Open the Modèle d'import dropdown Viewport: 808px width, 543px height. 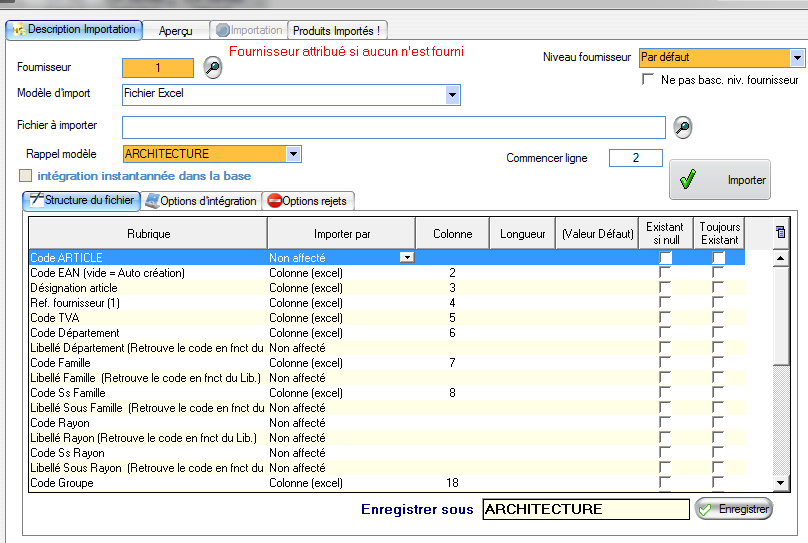[452, 95]
